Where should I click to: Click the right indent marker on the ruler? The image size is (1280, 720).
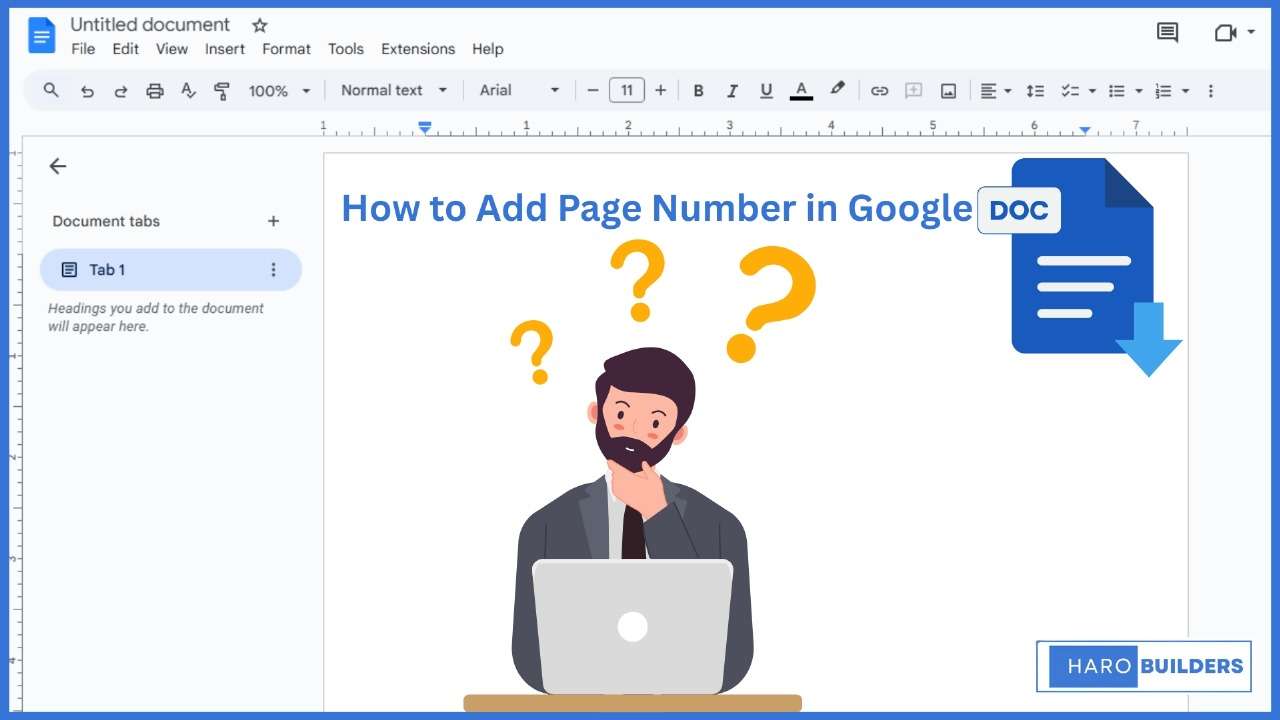(1085, 130)
